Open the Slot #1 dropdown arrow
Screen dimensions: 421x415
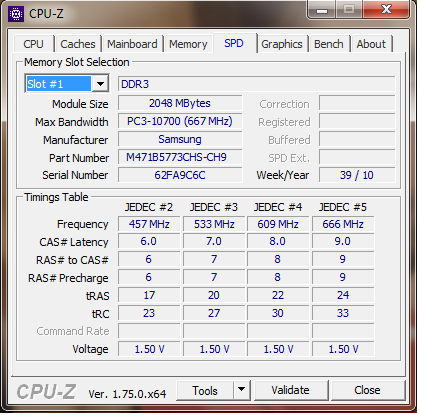point(100,84)
